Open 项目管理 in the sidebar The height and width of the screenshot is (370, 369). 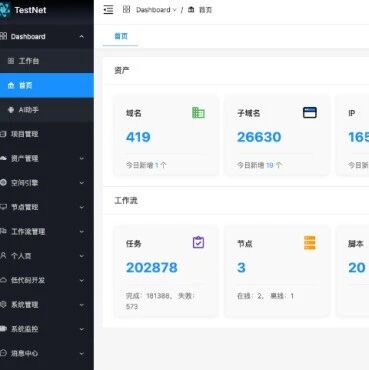[47, 134]
